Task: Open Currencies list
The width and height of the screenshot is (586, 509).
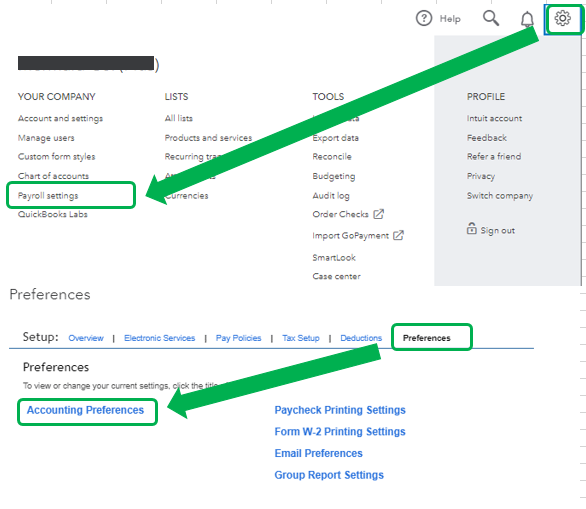Action: (187, 195)
